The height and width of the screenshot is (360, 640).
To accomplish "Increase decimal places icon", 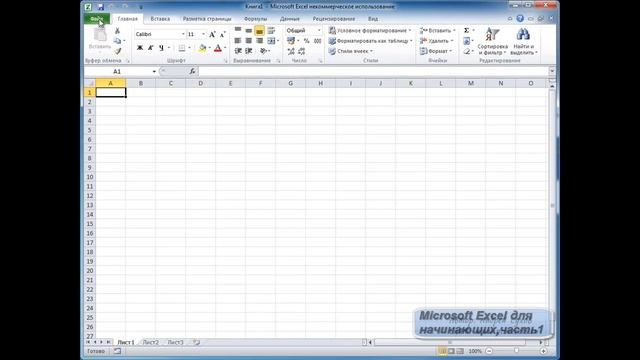I will click(x=291, y=51).
